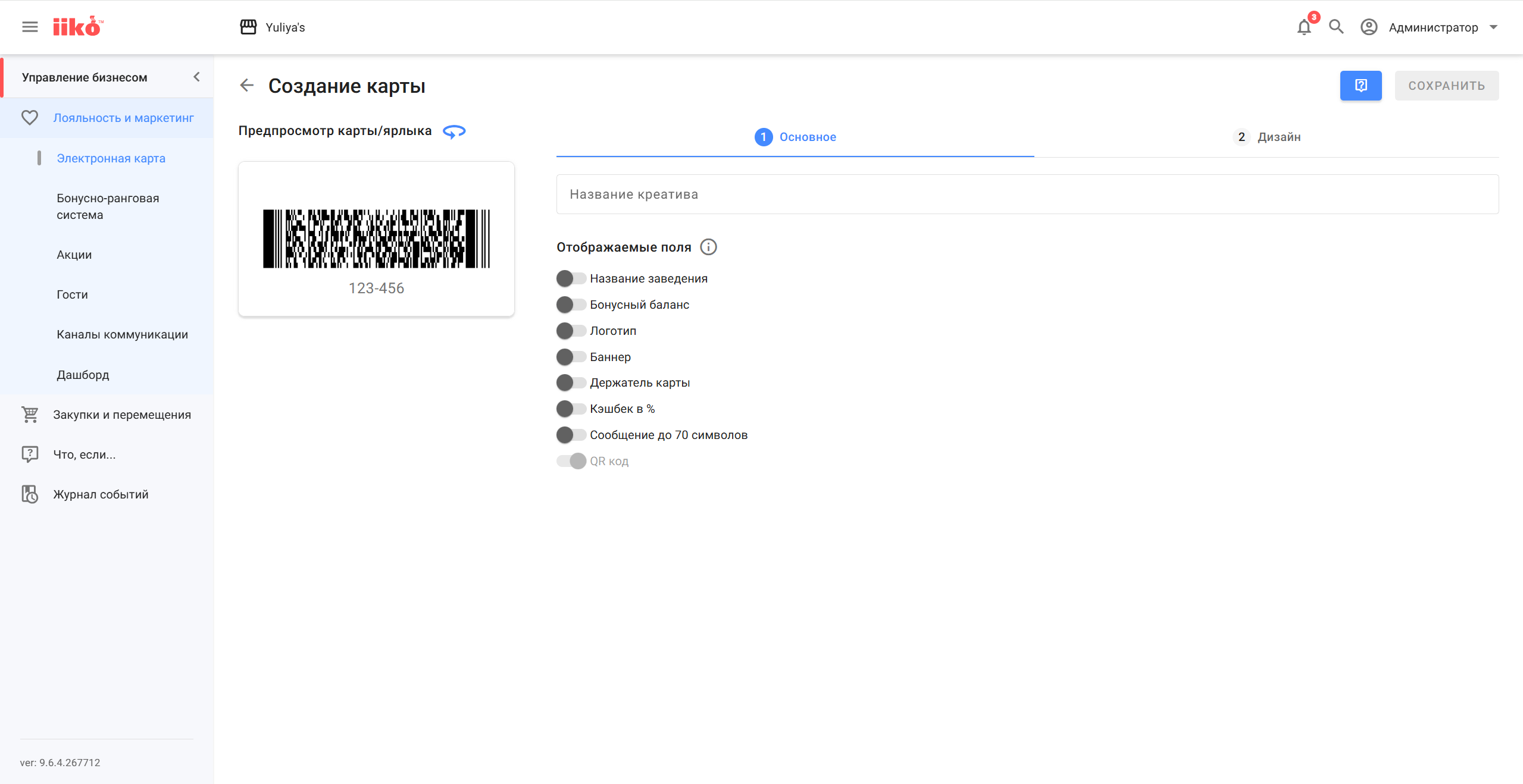The image size is (1523, 784).
Task: Click the store icon next to Yuliya's
Action: (248, 27)
